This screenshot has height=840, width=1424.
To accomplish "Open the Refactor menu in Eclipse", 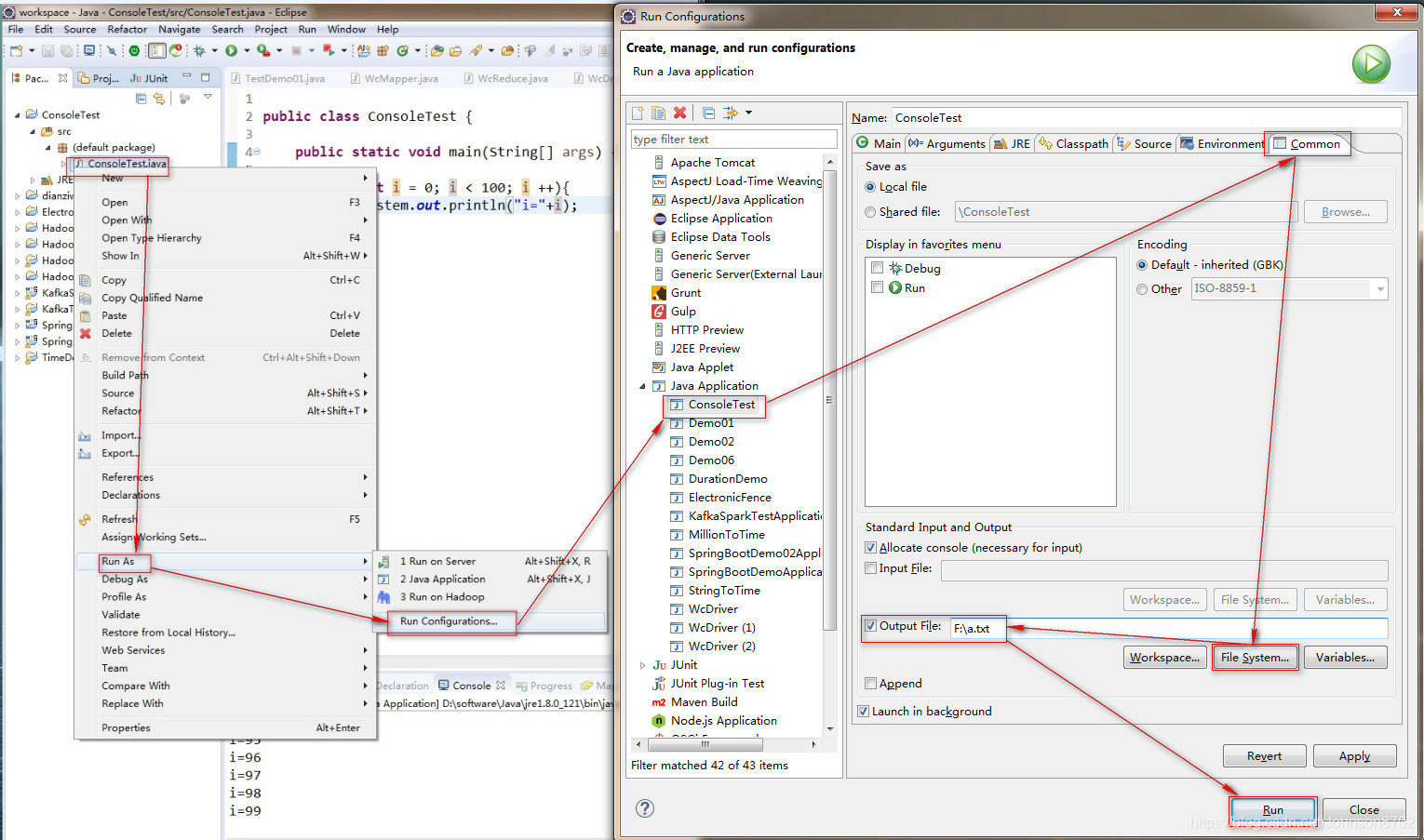I will click(128, 29).
